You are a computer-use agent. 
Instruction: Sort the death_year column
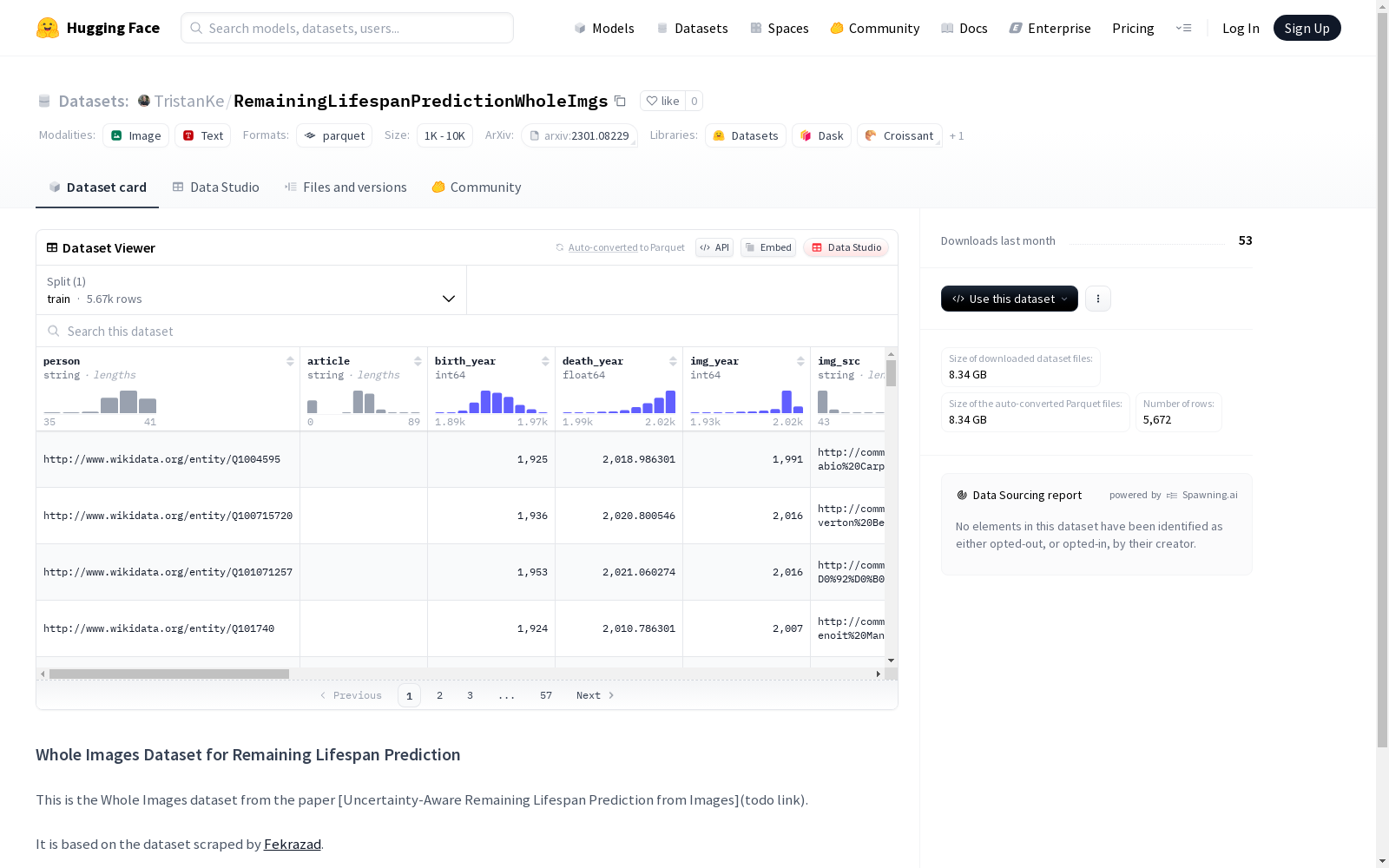click(673, 361)
